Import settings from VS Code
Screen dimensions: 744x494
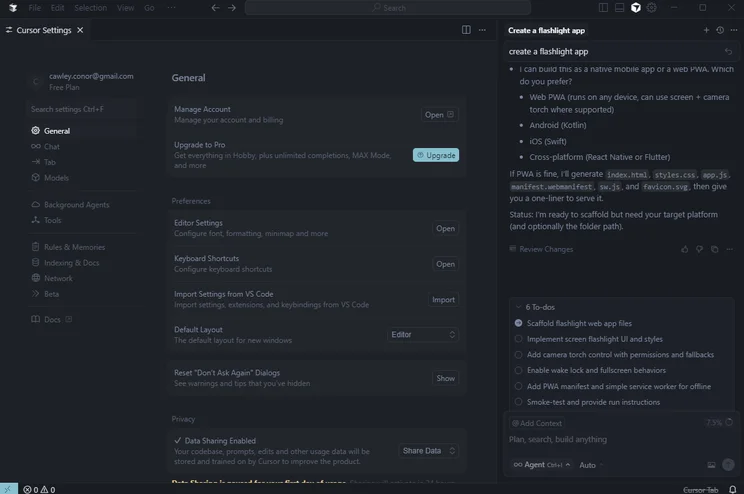(443, 299)
